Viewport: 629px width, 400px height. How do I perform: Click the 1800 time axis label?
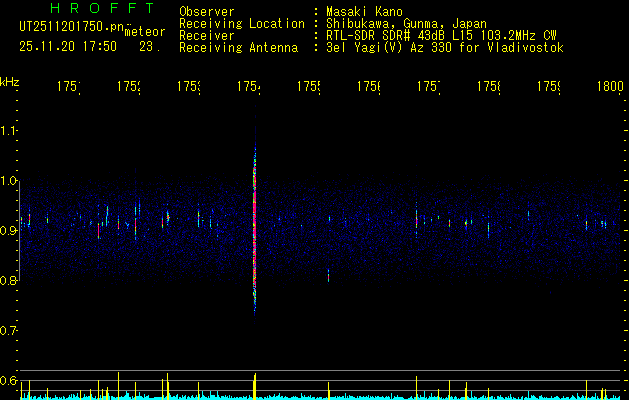click(x=610, y=86)
